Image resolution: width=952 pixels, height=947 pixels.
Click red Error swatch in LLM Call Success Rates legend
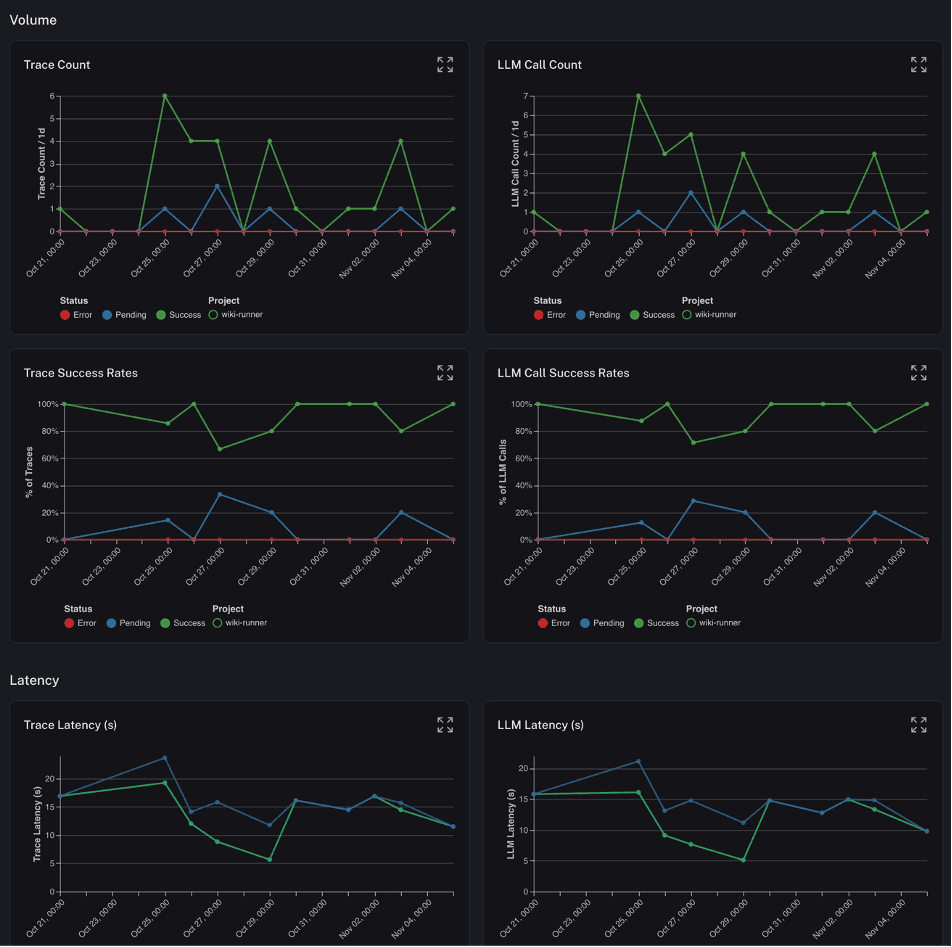[x=542, y=623]
